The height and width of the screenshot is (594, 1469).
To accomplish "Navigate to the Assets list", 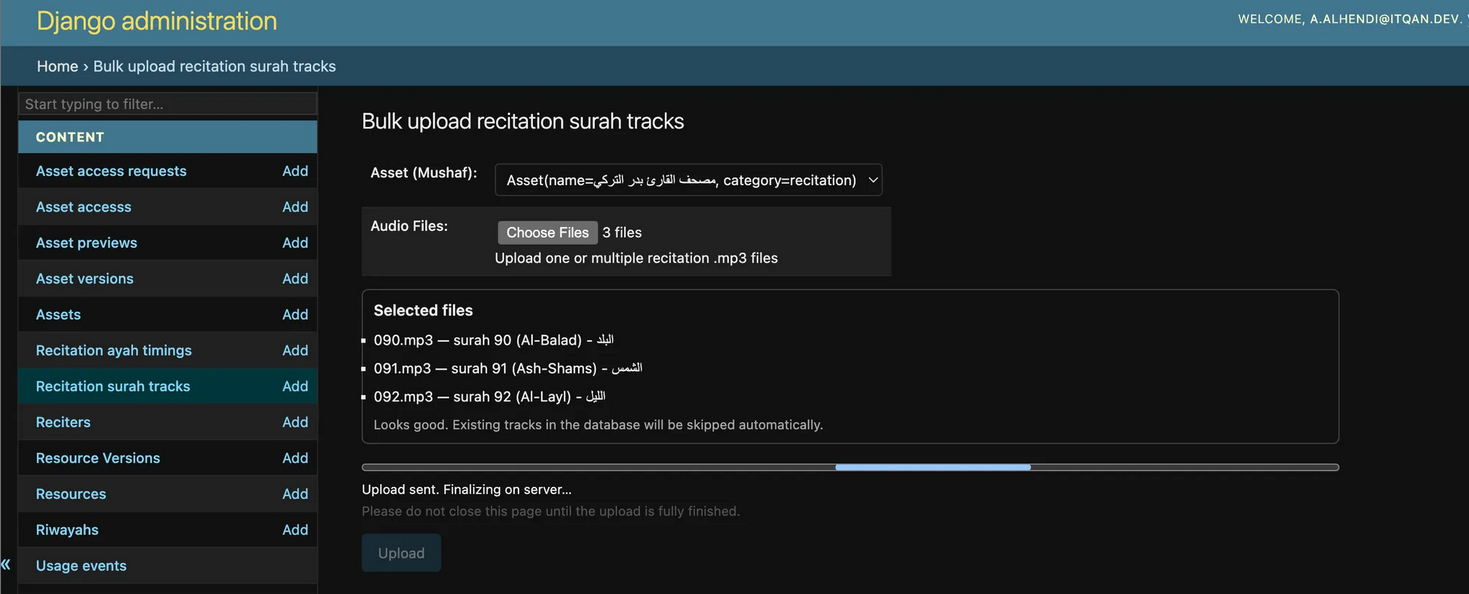I will click(58, 314).
